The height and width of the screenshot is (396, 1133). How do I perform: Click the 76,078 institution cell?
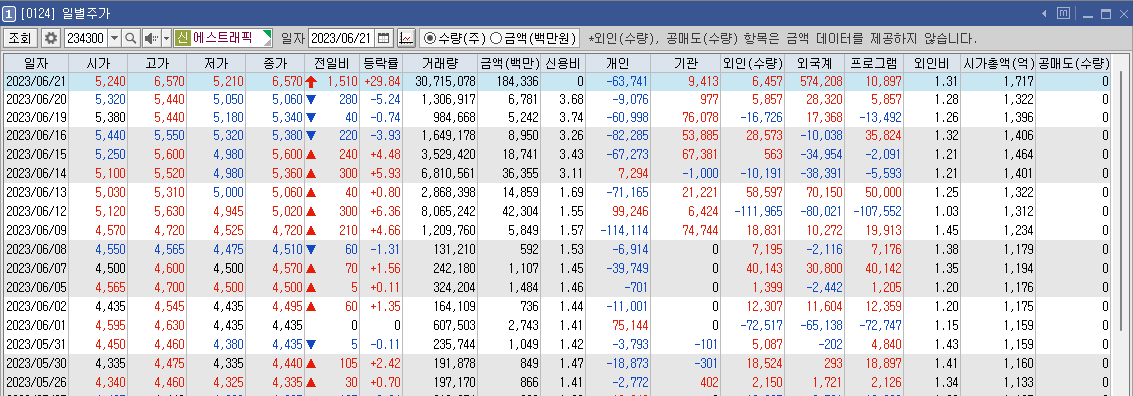(x=686, y=118)
